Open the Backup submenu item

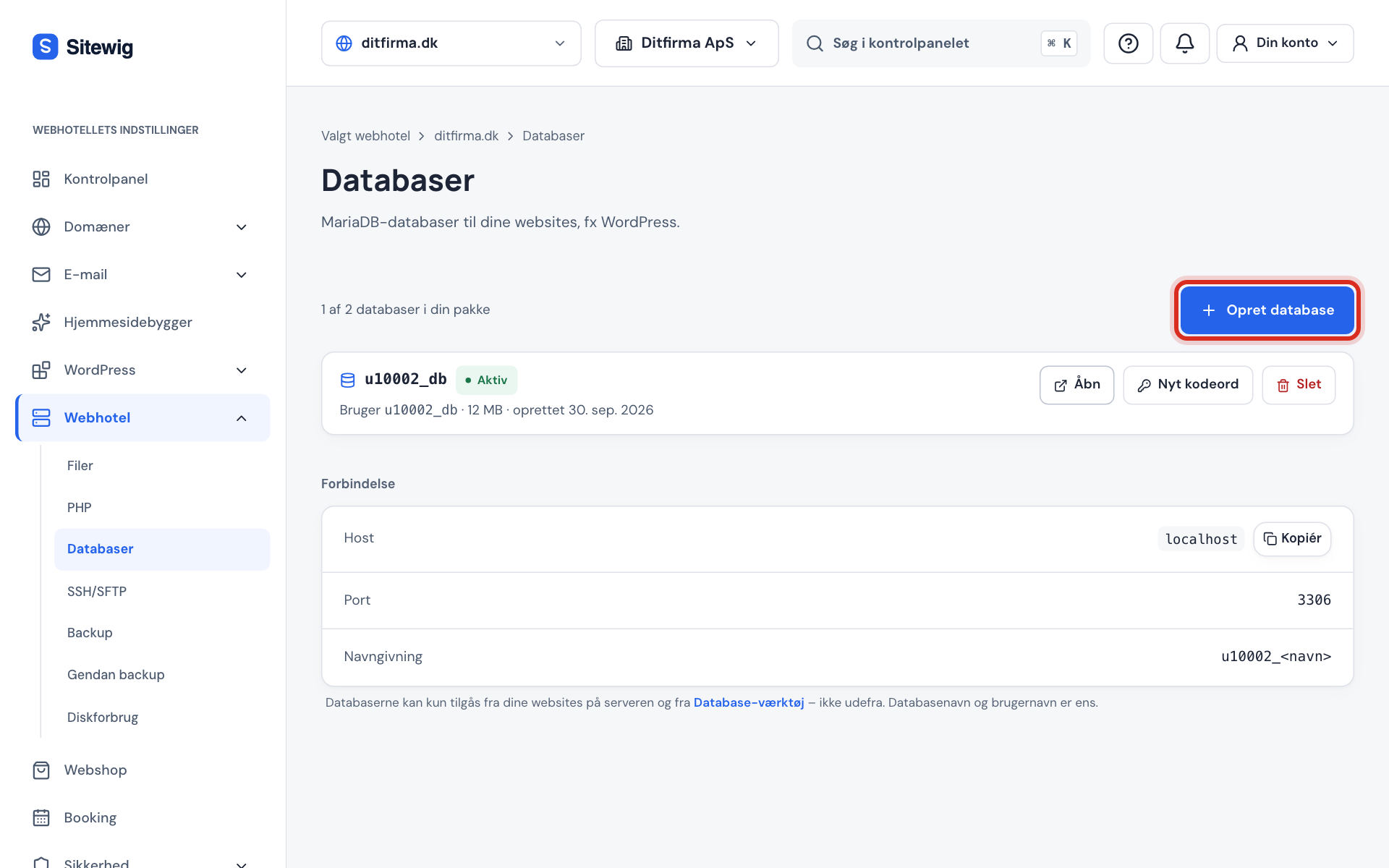(161, 633)
